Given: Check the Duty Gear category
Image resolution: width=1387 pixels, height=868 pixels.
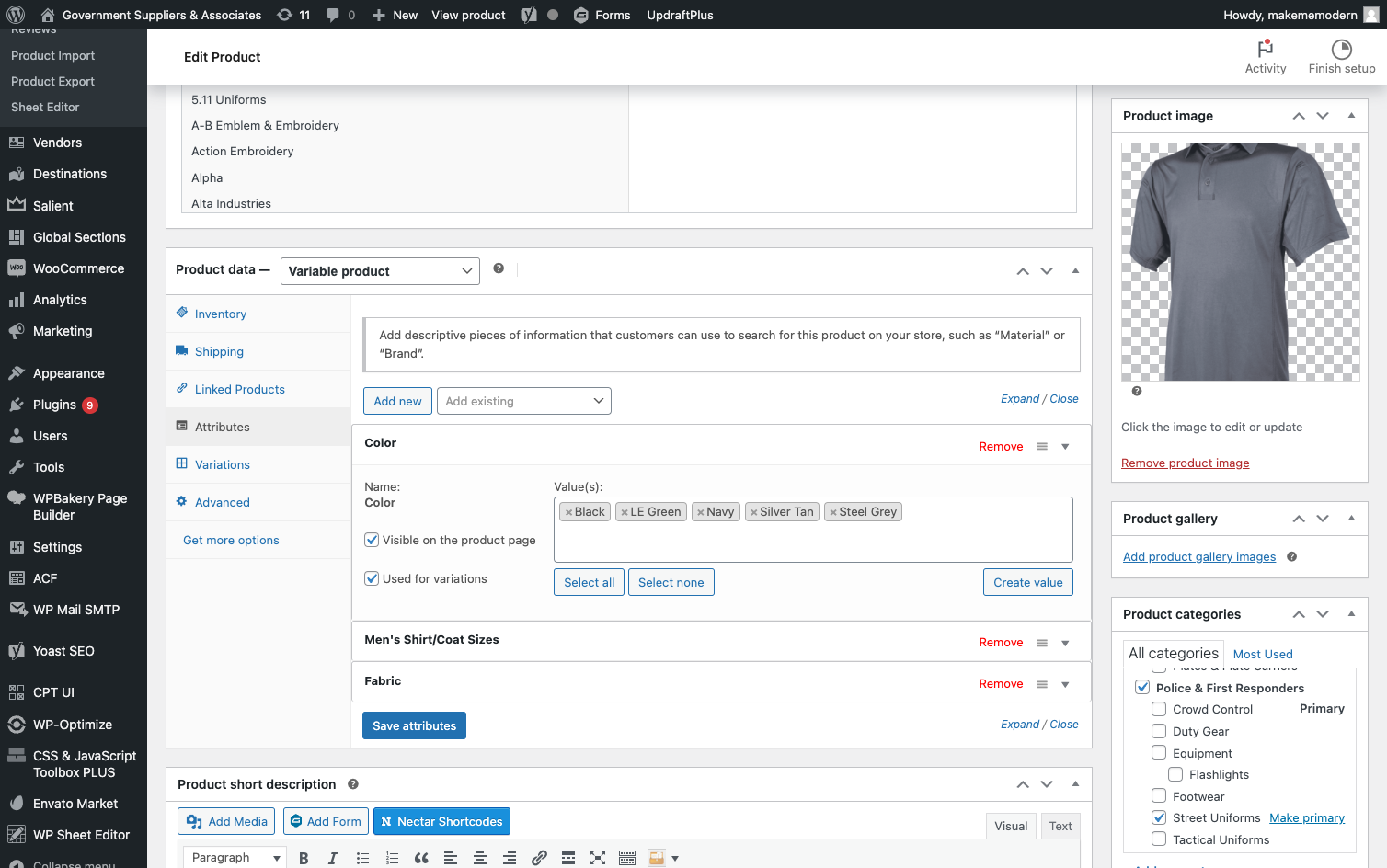Looking at the screenshot, I should 1159,731.
